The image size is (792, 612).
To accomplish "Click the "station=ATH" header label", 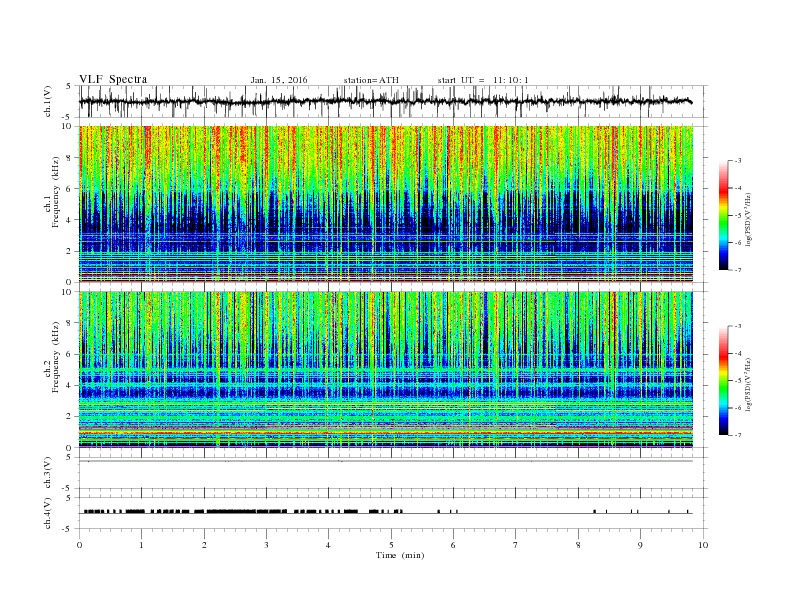I will pyautogui.click(x=371, y=80).
